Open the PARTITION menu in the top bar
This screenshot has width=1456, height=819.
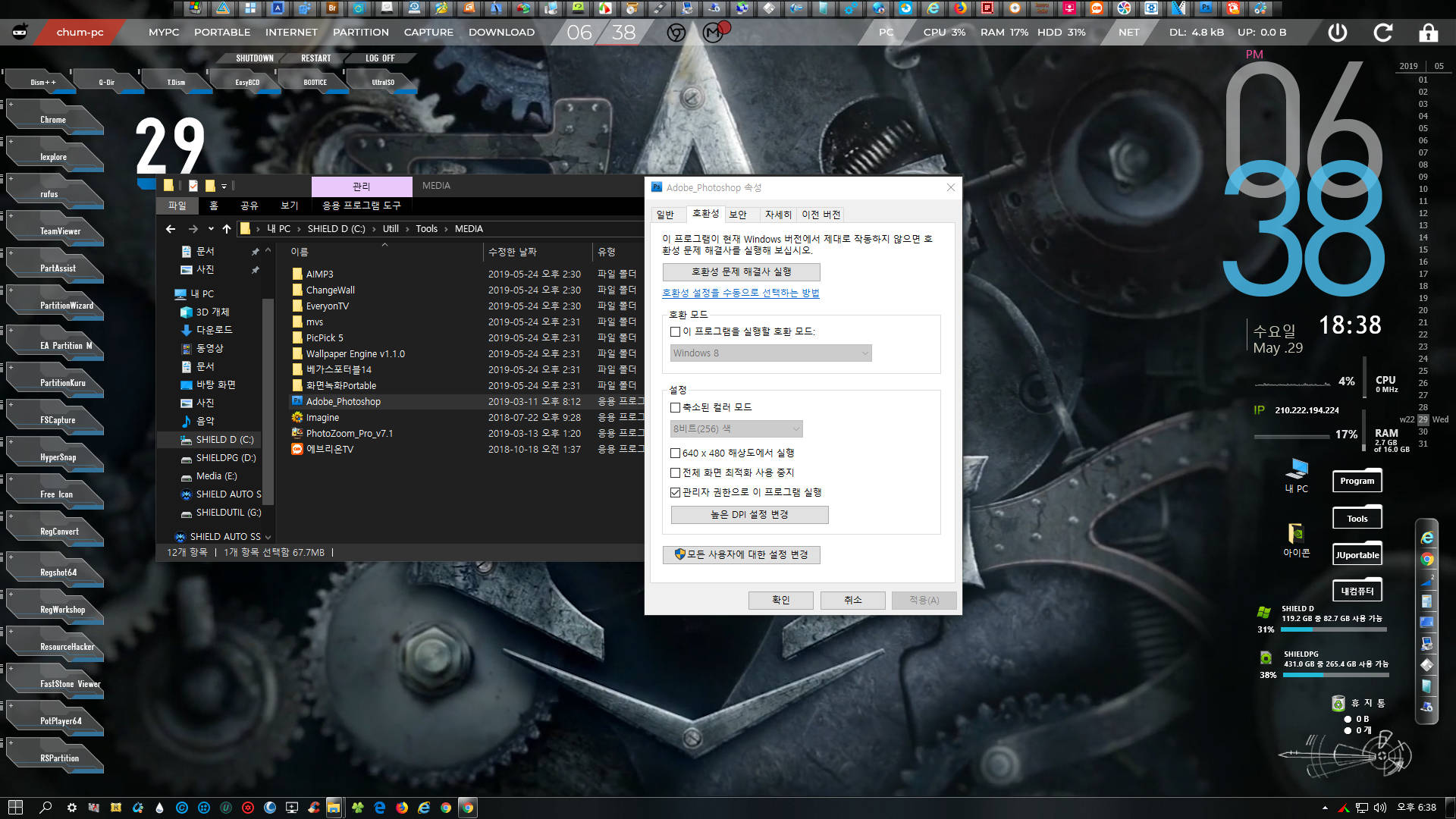[361, 33]
